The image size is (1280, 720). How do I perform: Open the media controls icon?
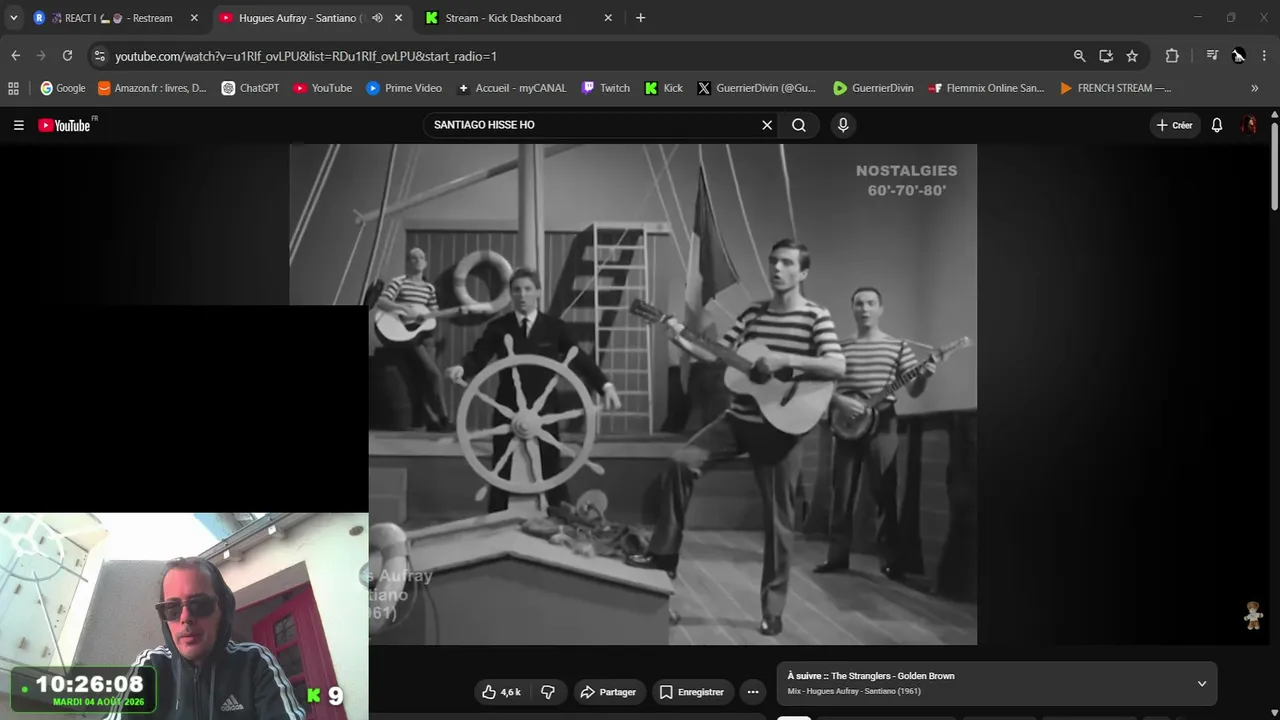(x=1212, y=56)
